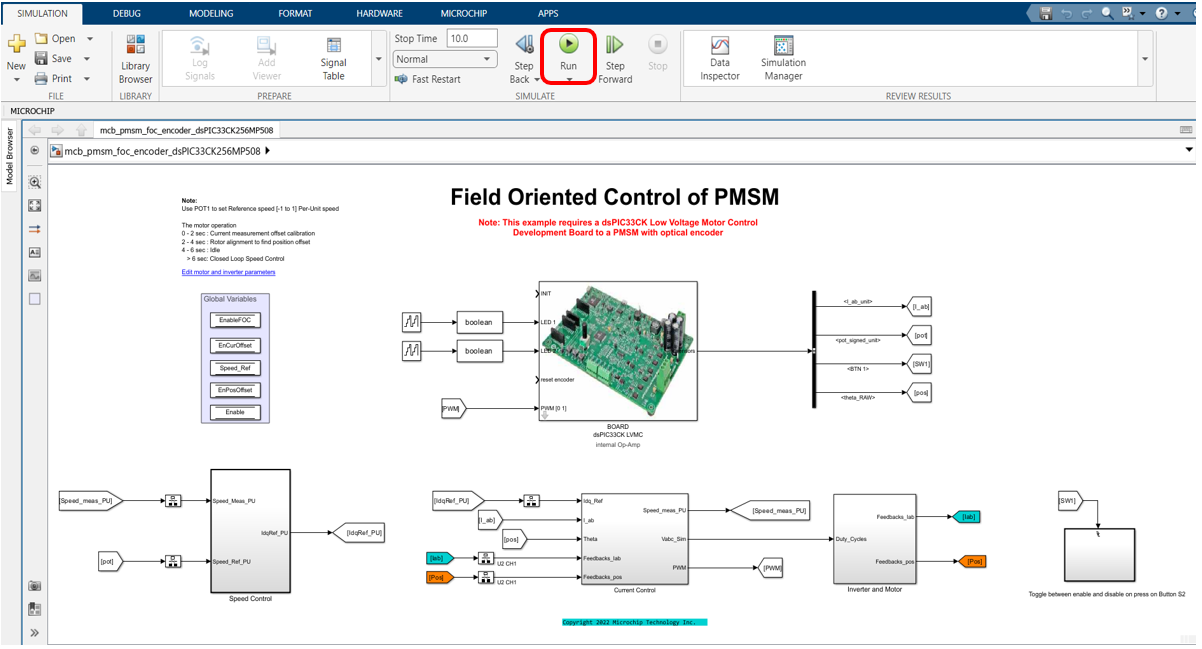The image size is (1202, 649).
Task: Click the EnPosOffset global variable block
Action: click(235, 389)
